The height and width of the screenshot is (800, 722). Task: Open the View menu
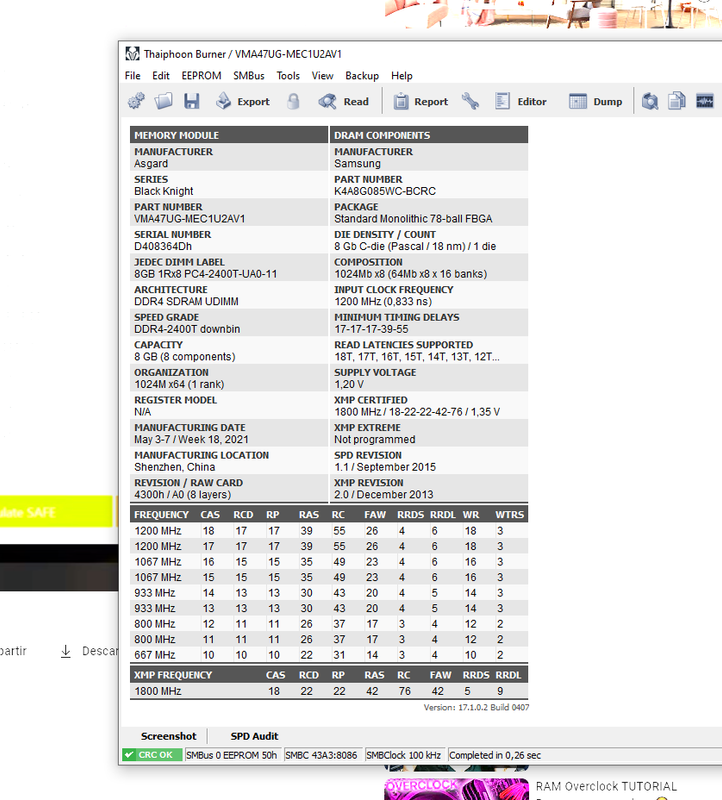tap(322, 76)
